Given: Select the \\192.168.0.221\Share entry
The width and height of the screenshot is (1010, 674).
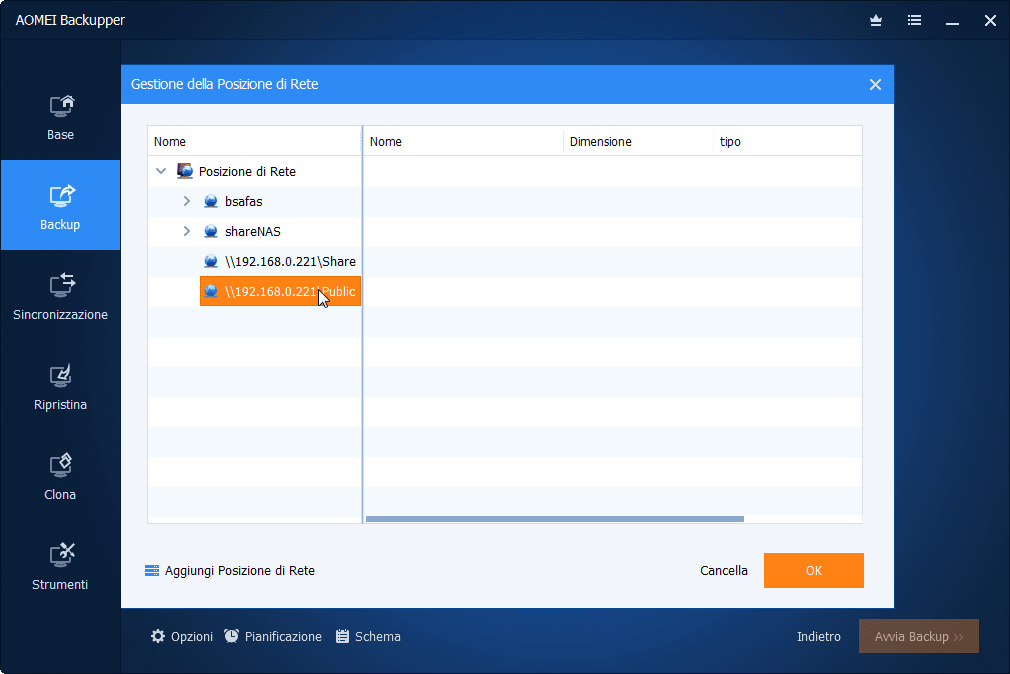Looking at the screenshot, I should tap(290, 262).
